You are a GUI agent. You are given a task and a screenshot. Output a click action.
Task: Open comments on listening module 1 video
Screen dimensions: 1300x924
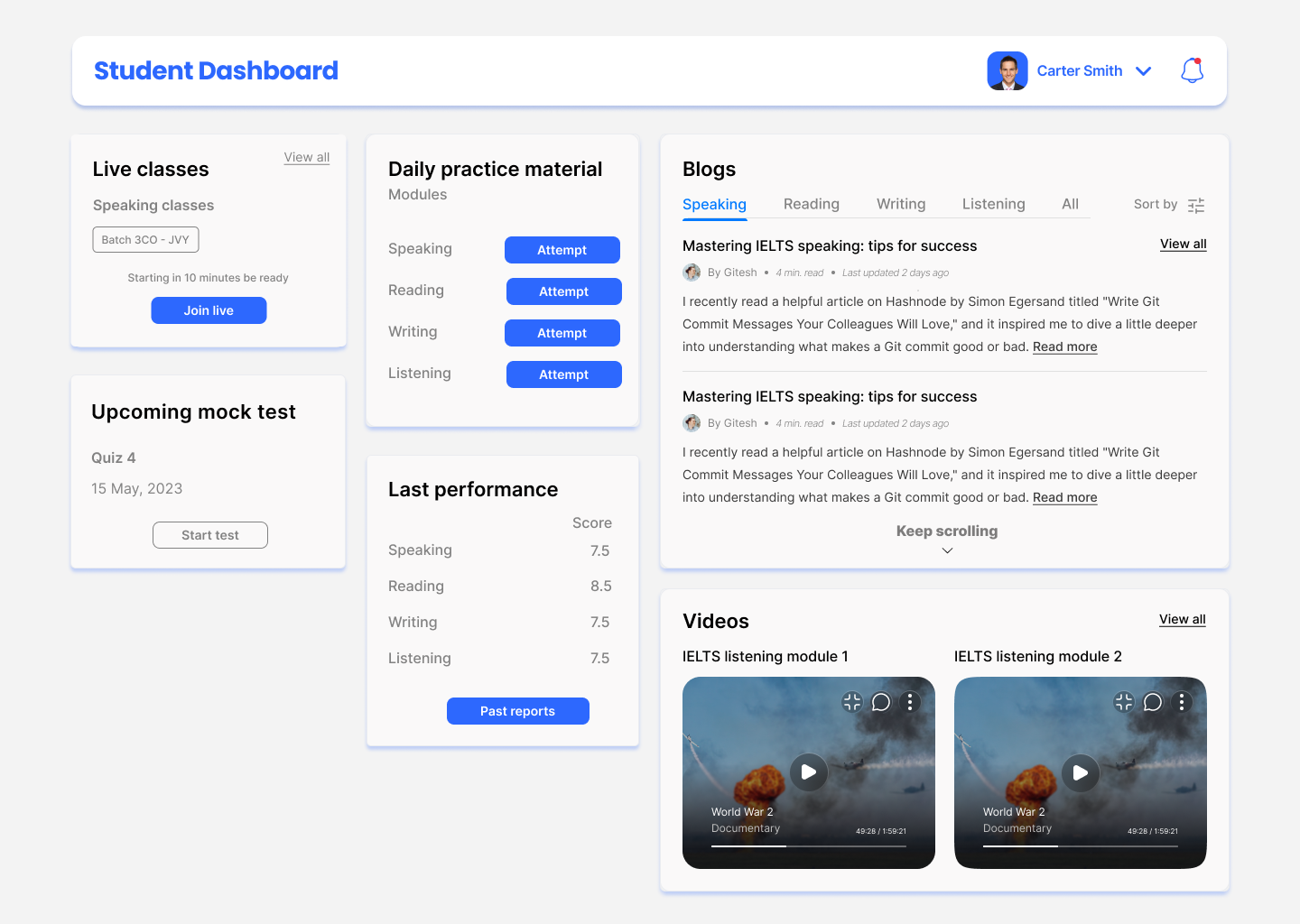(x=881, y=702)
